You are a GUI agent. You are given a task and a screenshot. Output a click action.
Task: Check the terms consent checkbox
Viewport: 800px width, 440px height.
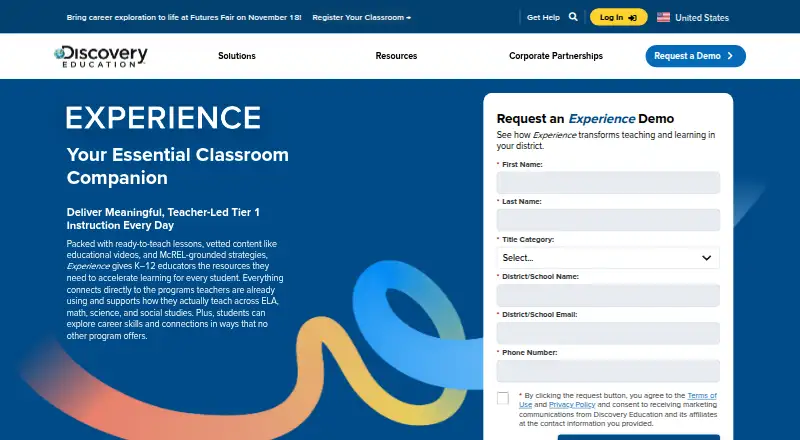[x=503, y=398]
